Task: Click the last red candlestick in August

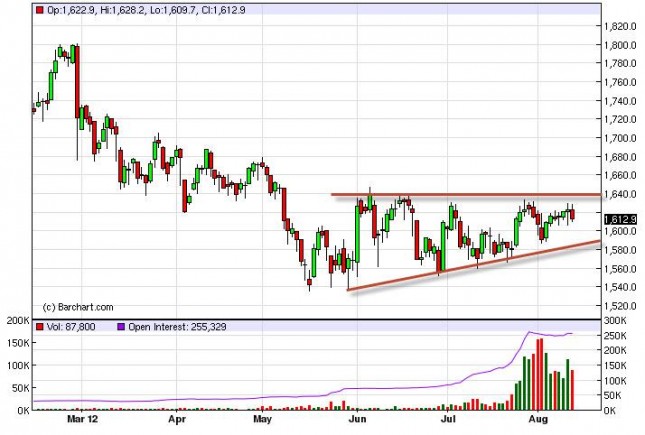Action: 572,214
